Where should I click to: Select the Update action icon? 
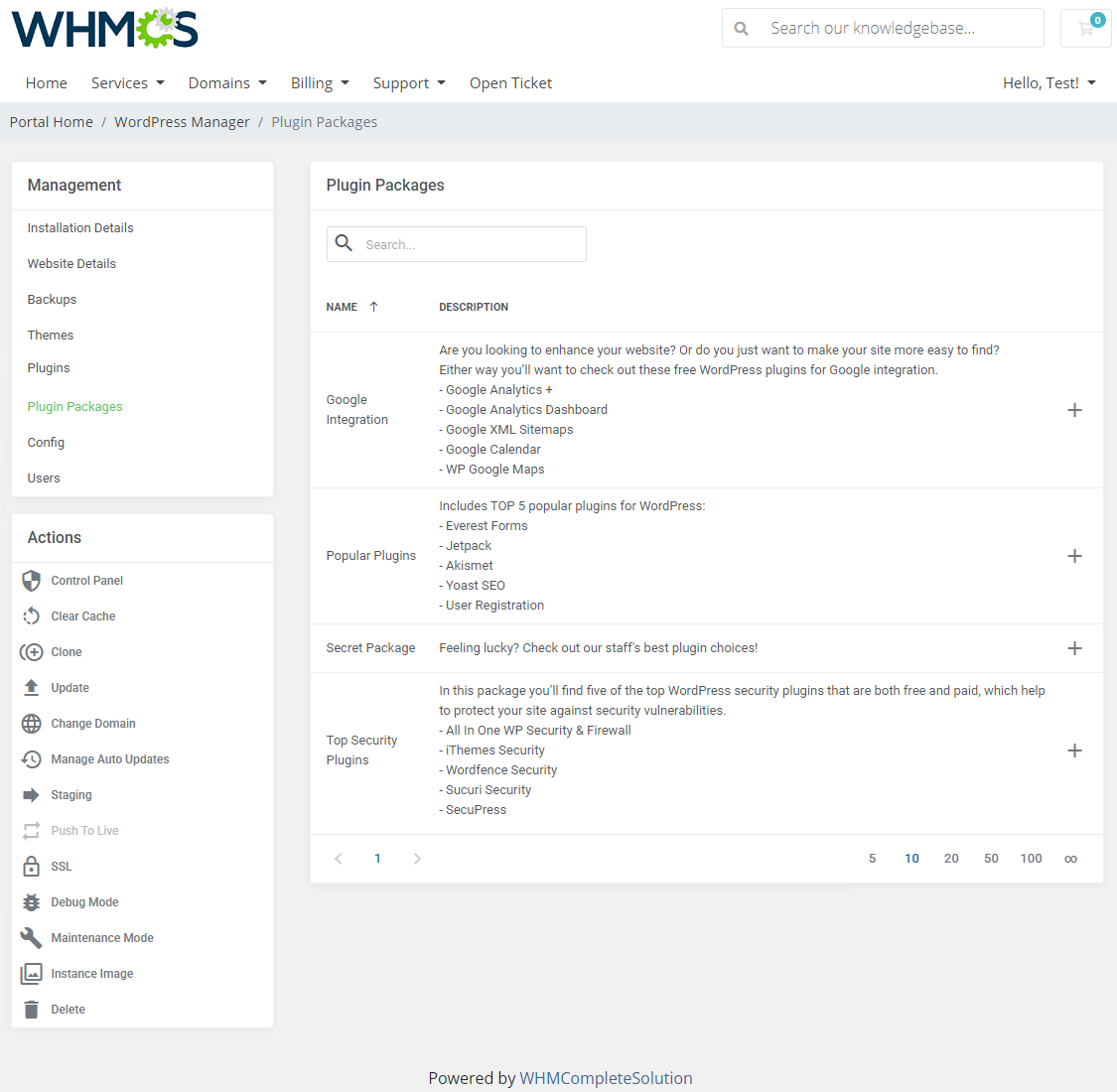[x=32, y=687]
